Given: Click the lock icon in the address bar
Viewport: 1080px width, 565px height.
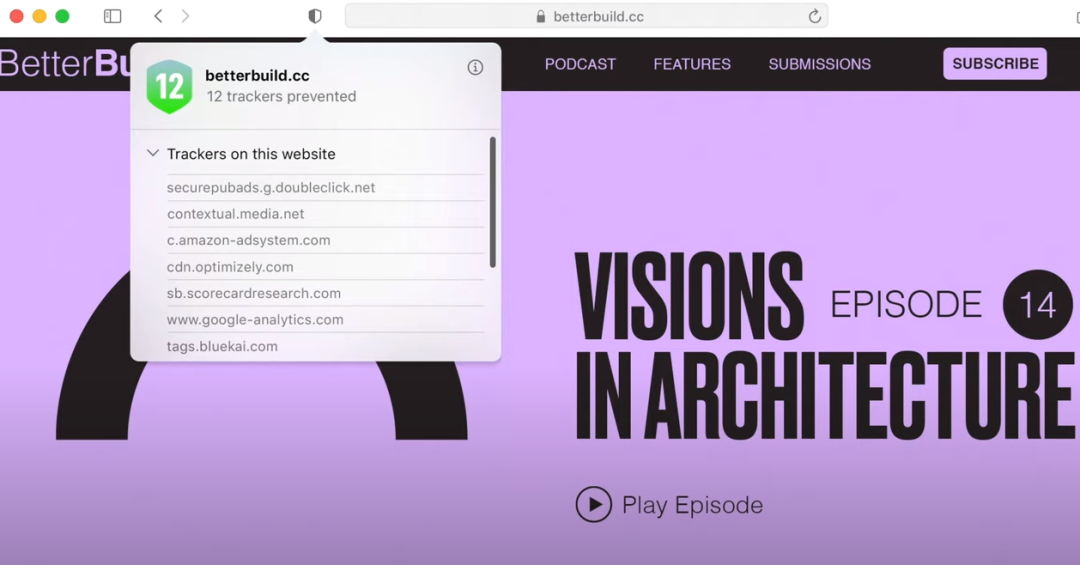Looking at the screenshot, I should pos(541,17).
